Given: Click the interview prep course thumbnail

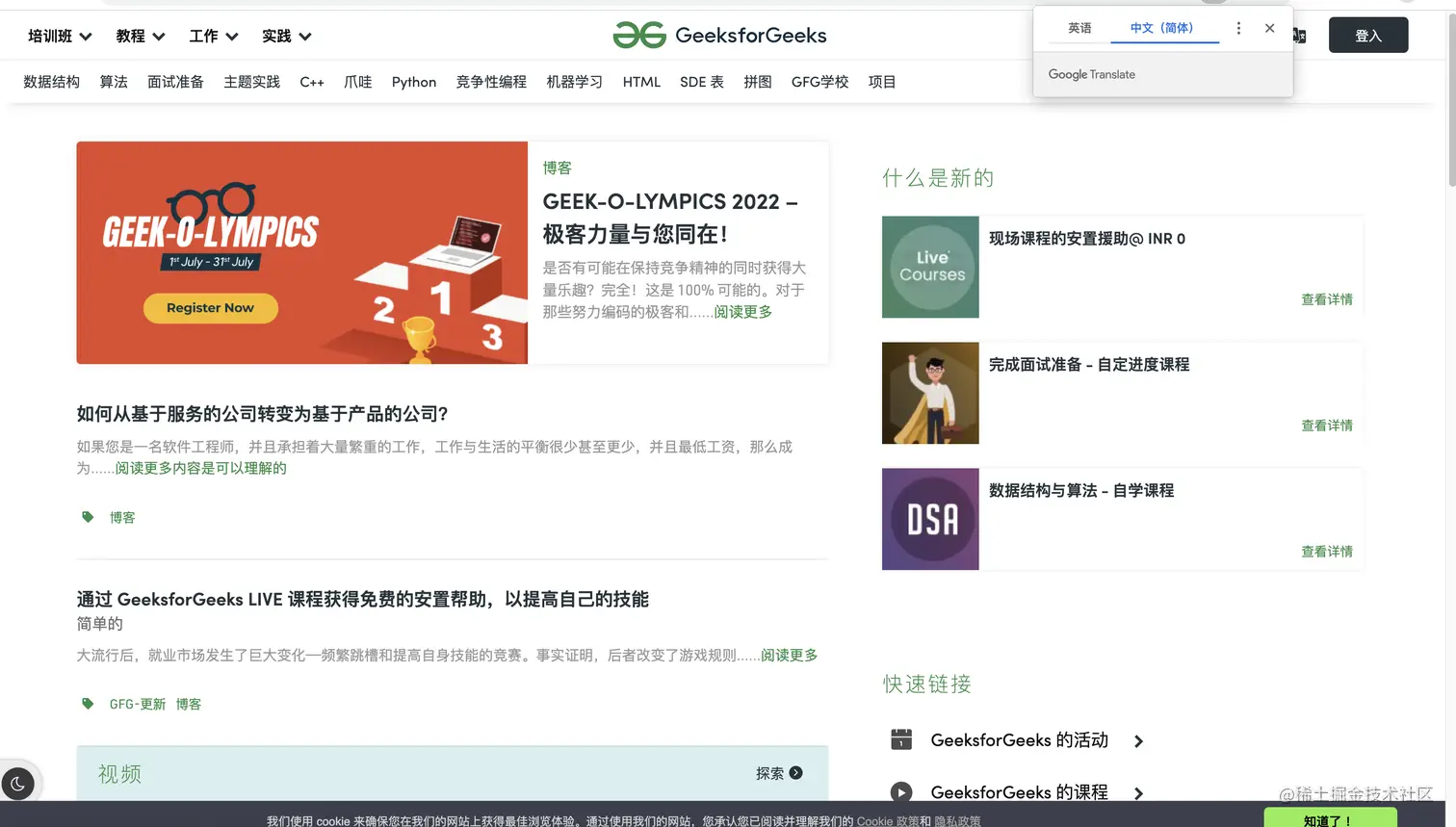Looking at the screenshot, I should [930, 393].
